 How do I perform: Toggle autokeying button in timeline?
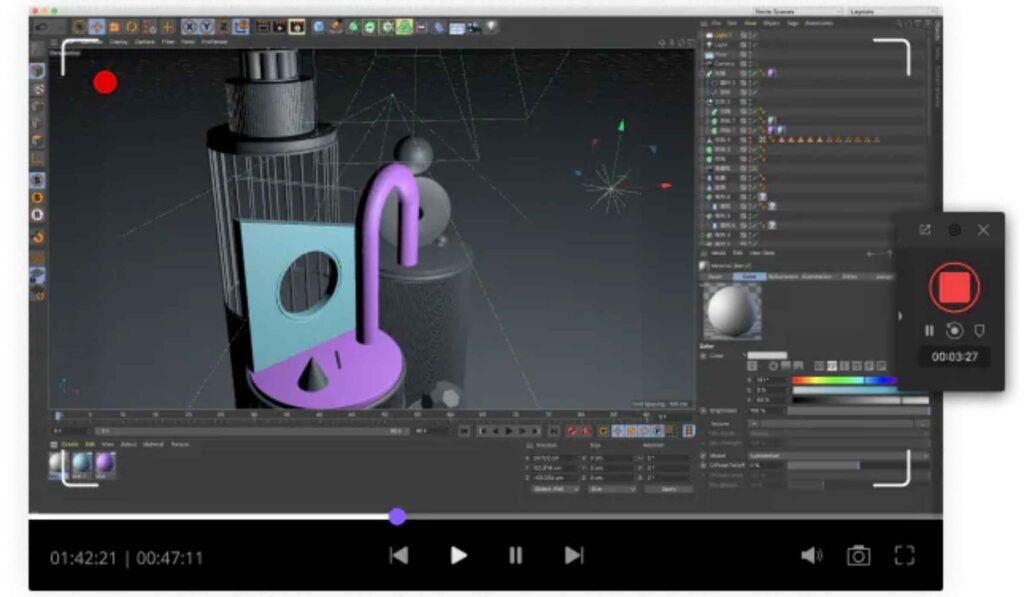(x=586, y=431)
